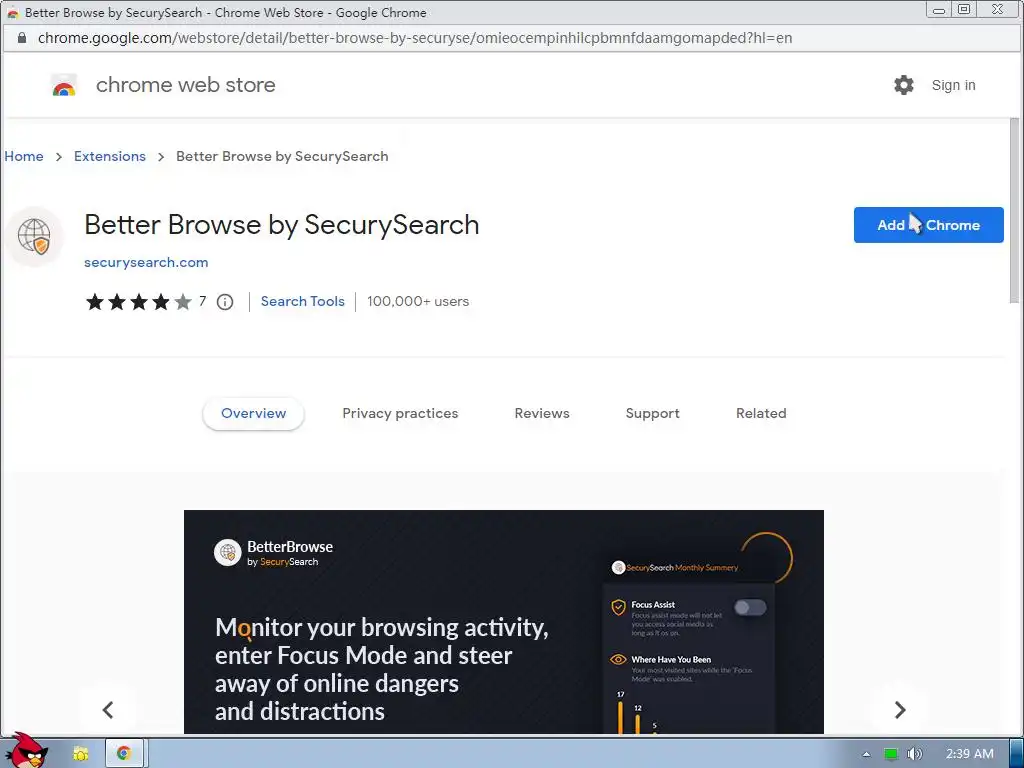Viewport: 1024px width, 768px height.
Task: Click the 'chrome web store' title text
Action: 185,86
